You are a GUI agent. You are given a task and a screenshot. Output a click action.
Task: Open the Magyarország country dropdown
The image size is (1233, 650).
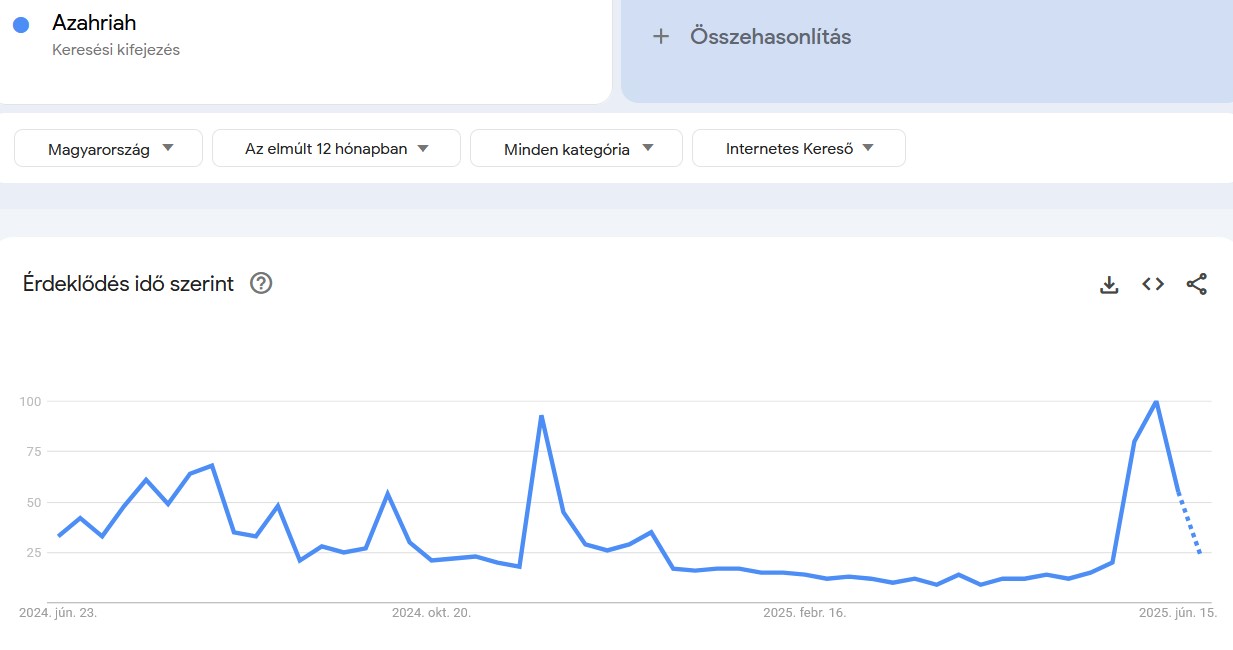click(x=108, y=149)
